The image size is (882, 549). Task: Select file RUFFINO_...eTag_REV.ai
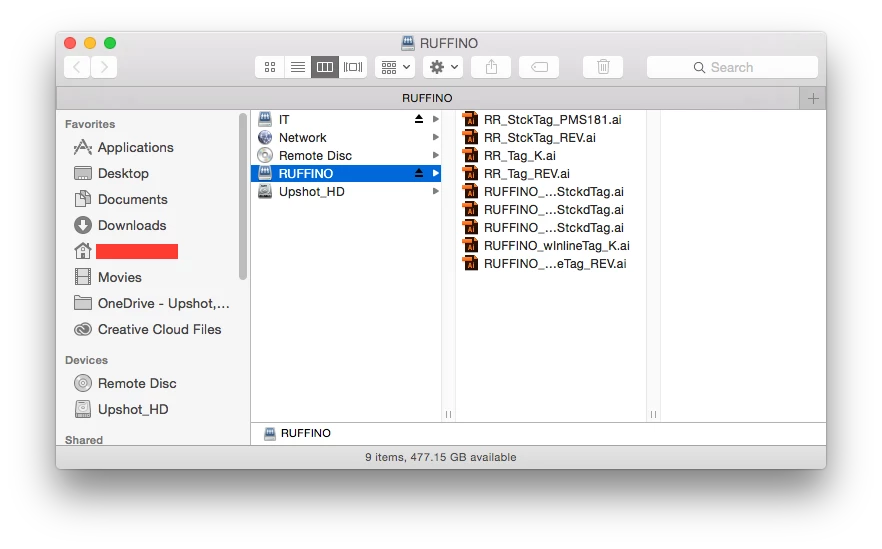555,263
